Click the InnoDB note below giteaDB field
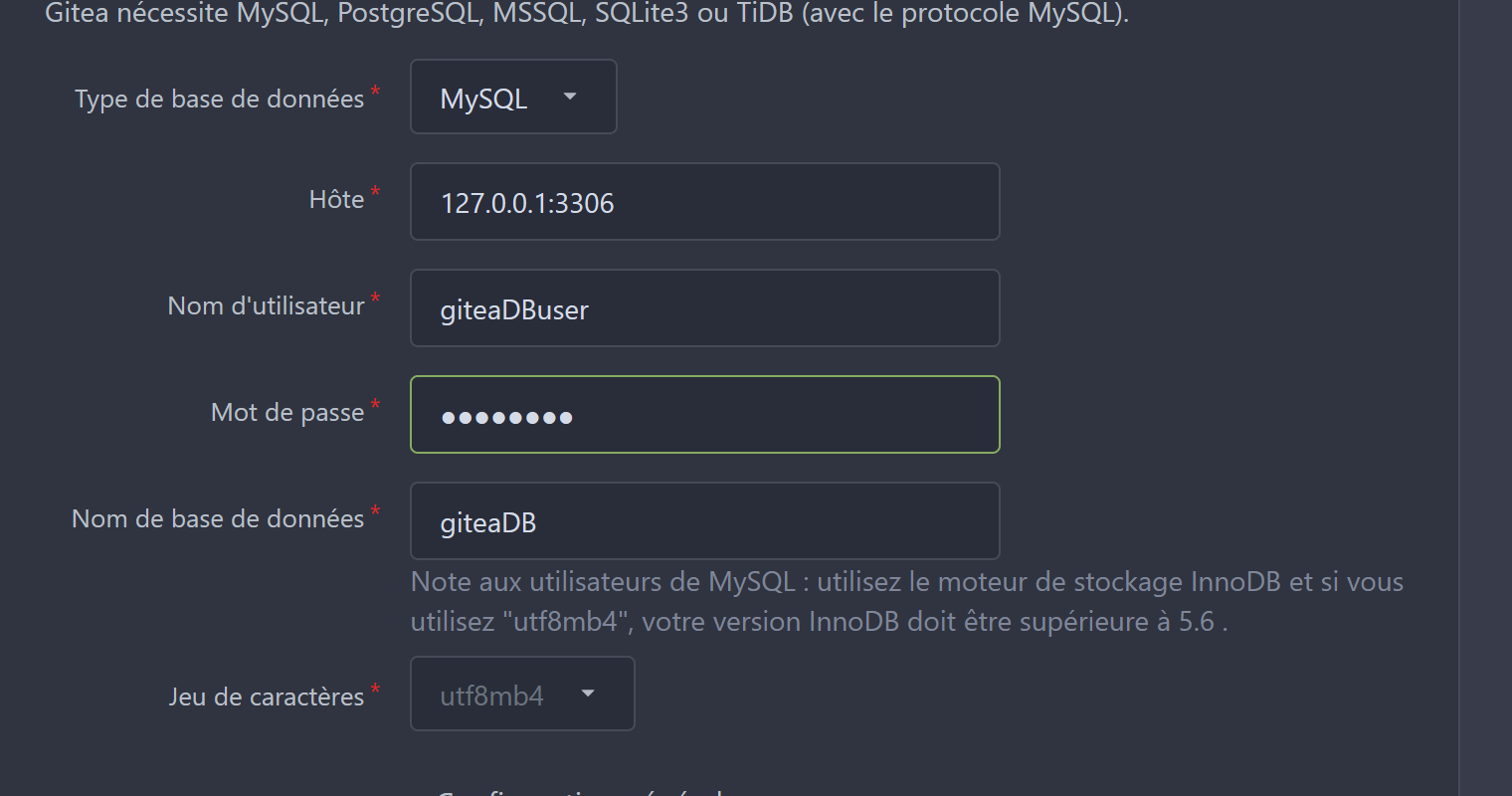Image resolution: width=1512 pixels, height=796 pixels. point(905,602)
